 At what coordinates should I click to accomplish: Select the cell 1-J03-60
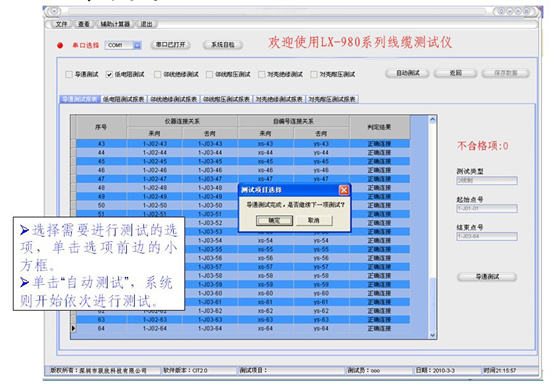tap(210, 294)
